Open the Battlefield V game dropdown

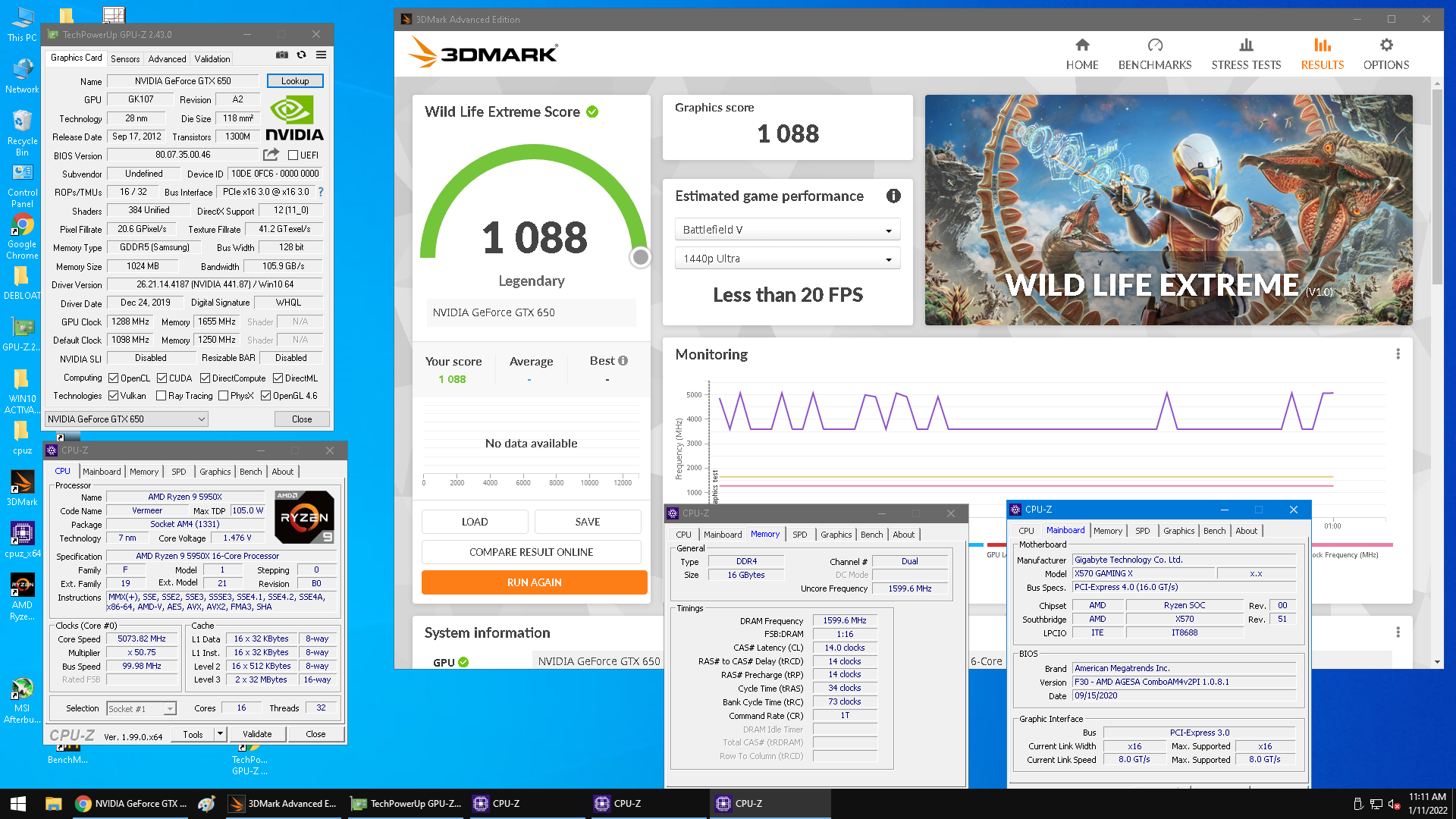point(787,230)
